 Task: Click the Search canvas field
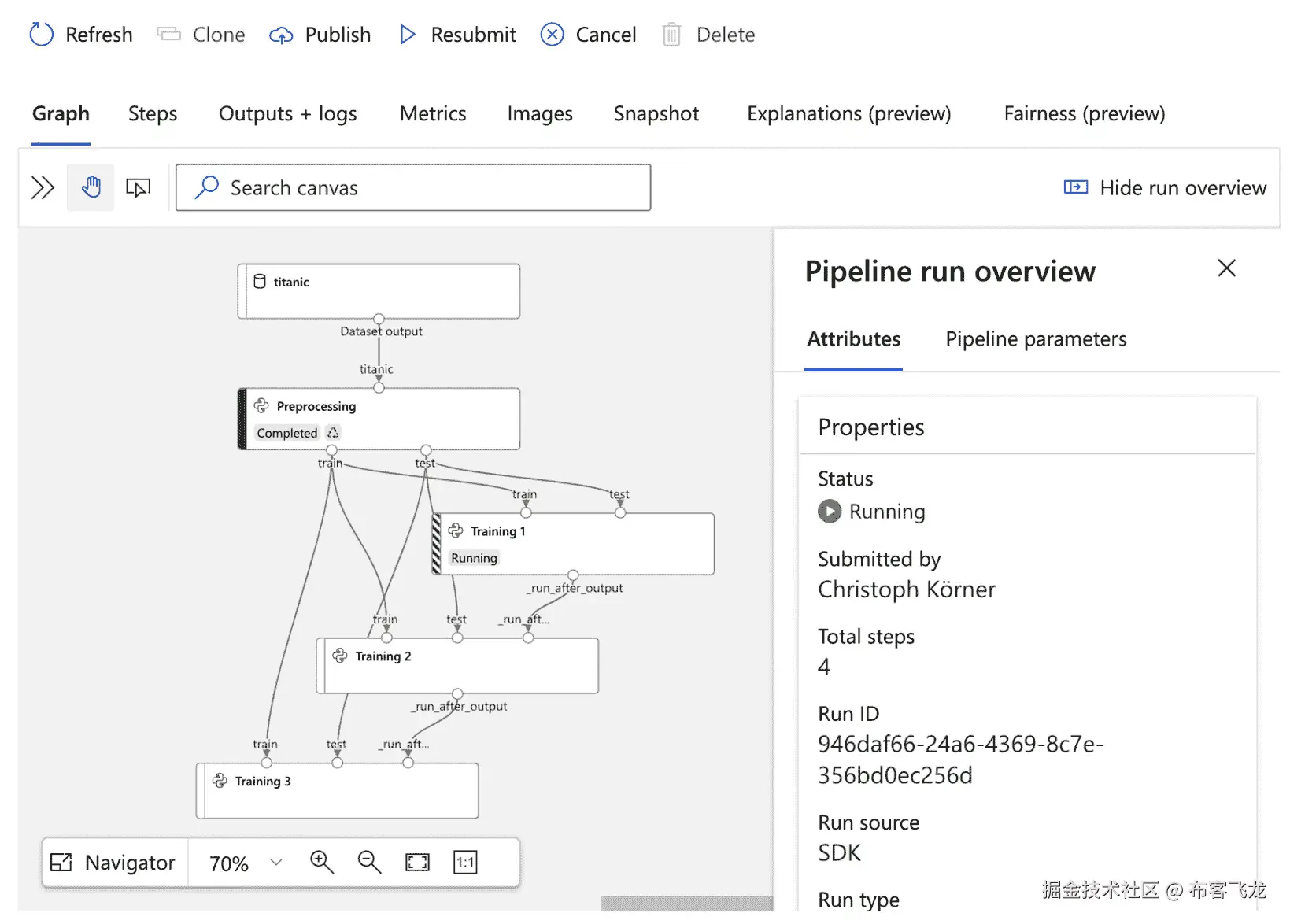pos(413,188)
